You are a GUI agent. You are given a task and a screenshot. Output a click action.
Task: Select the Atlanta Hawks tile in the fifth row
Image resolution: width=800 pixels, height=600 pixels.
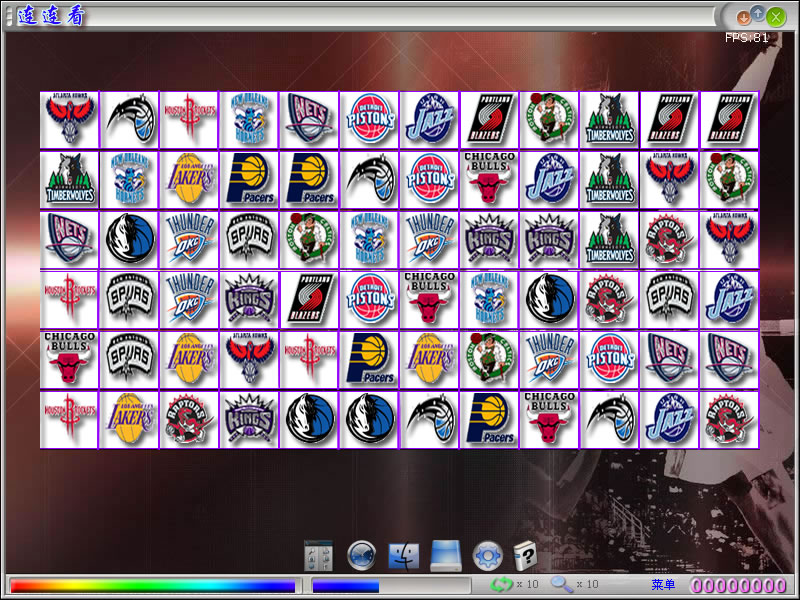click(x=249, y=360)
